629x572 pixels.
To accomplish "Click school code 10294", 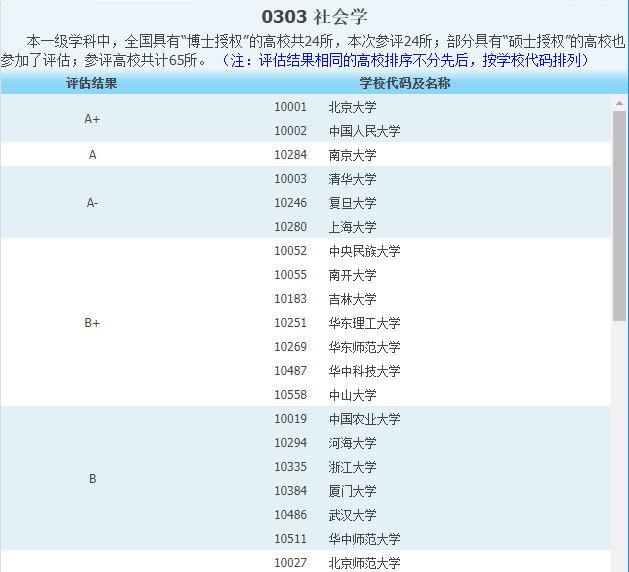I will [290, 443].
